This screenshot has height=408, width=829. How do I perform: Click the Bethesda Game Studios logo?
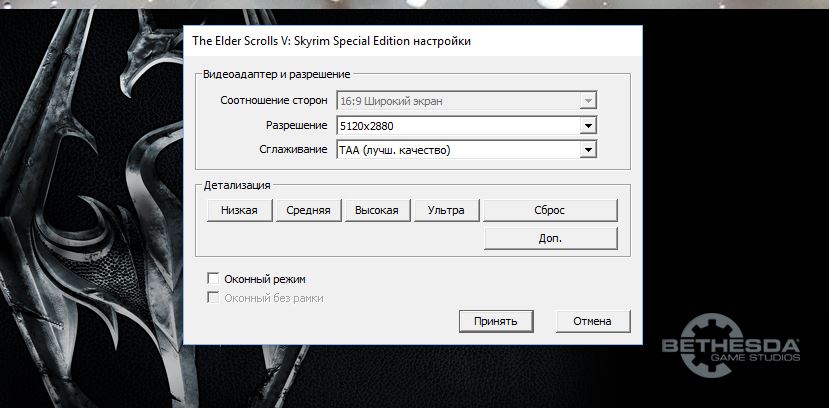[x=731, y=345]
